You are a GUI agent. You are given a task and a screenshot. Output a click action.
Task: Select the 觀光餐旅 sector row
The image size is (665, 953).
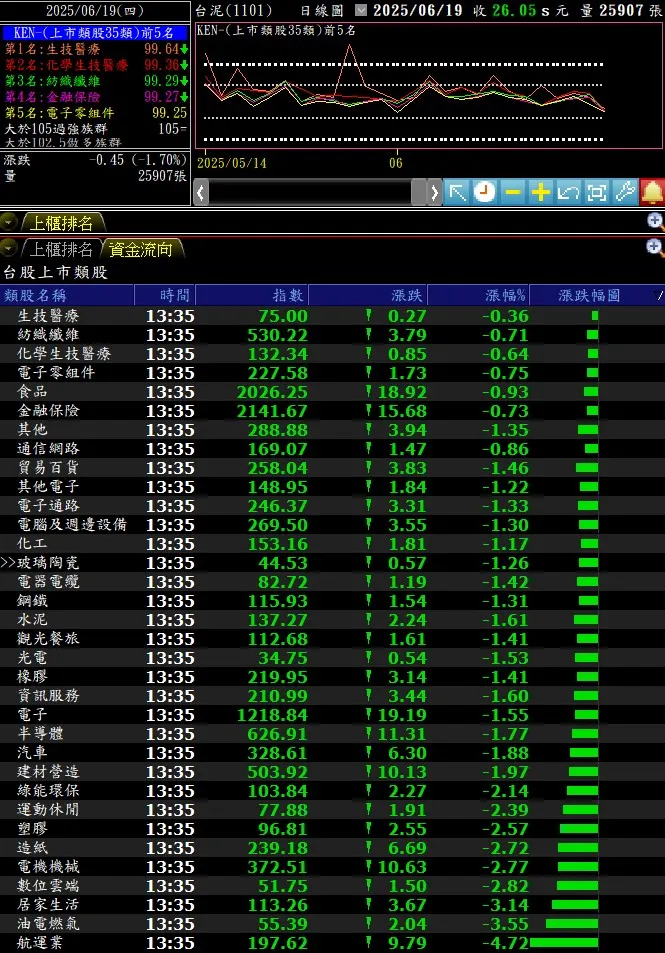332,638
